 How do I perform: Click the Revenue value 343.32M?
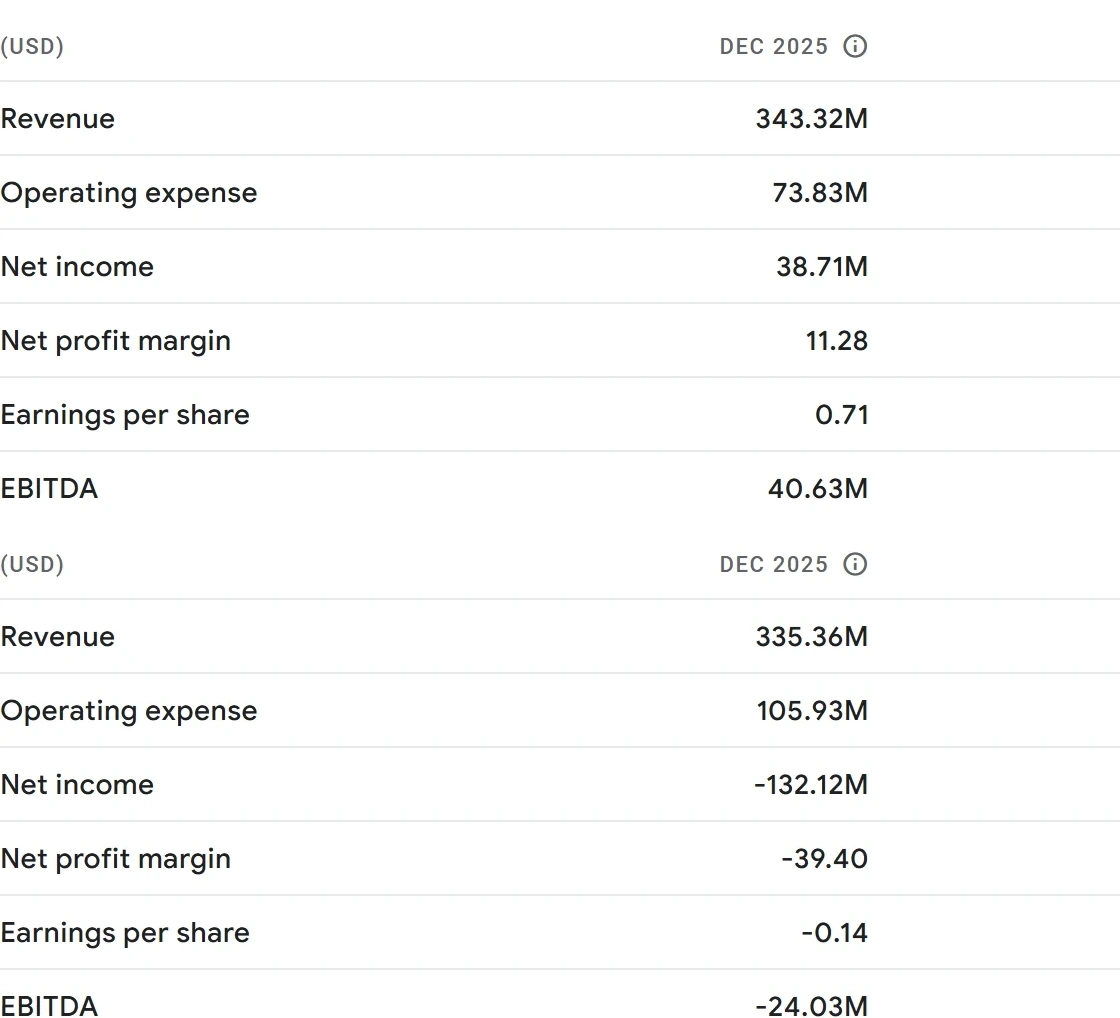pyautogui.click(x=812, y=119)
